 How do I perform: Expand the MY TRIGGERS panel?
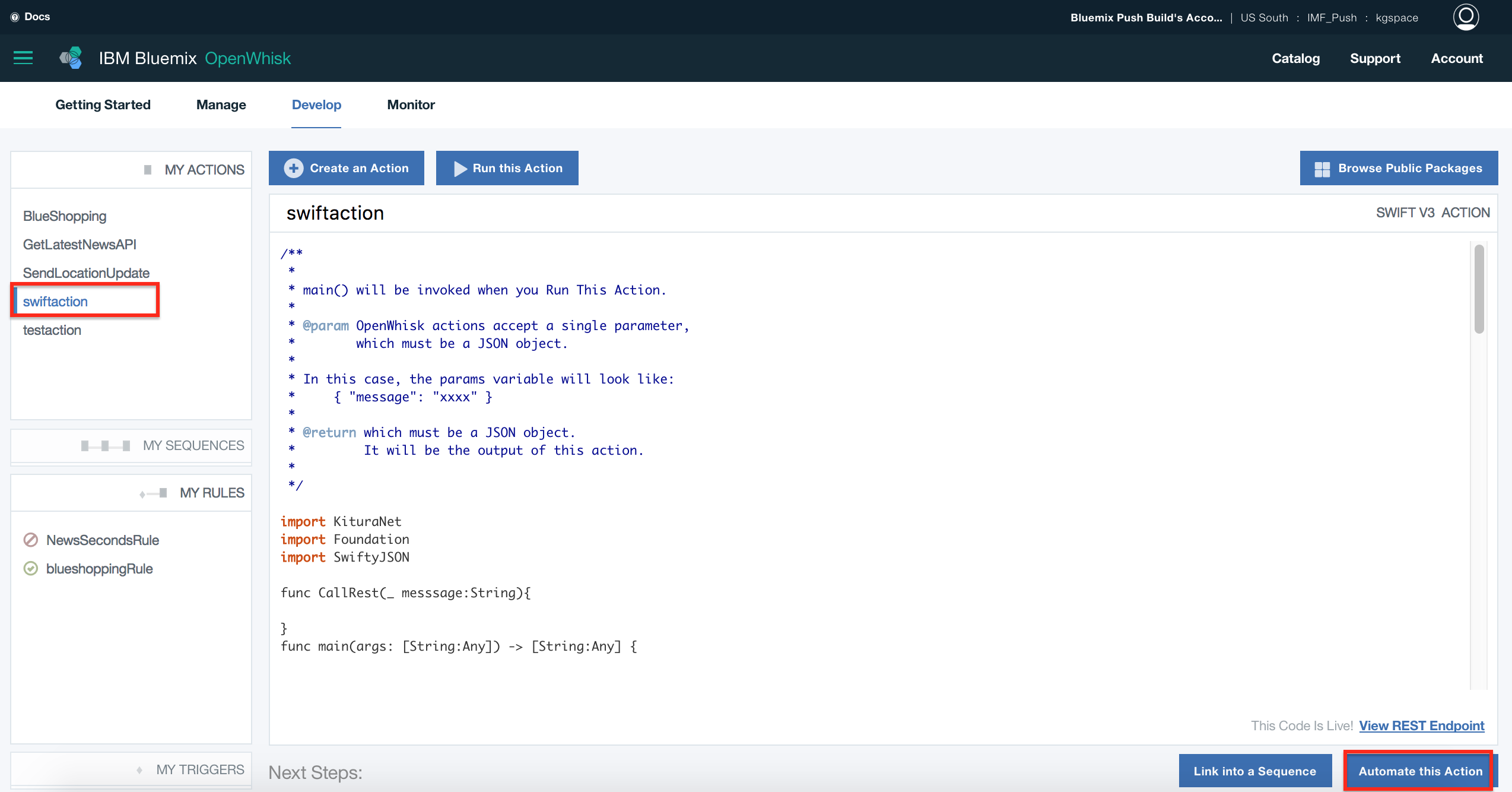click(x=131, y=770)
